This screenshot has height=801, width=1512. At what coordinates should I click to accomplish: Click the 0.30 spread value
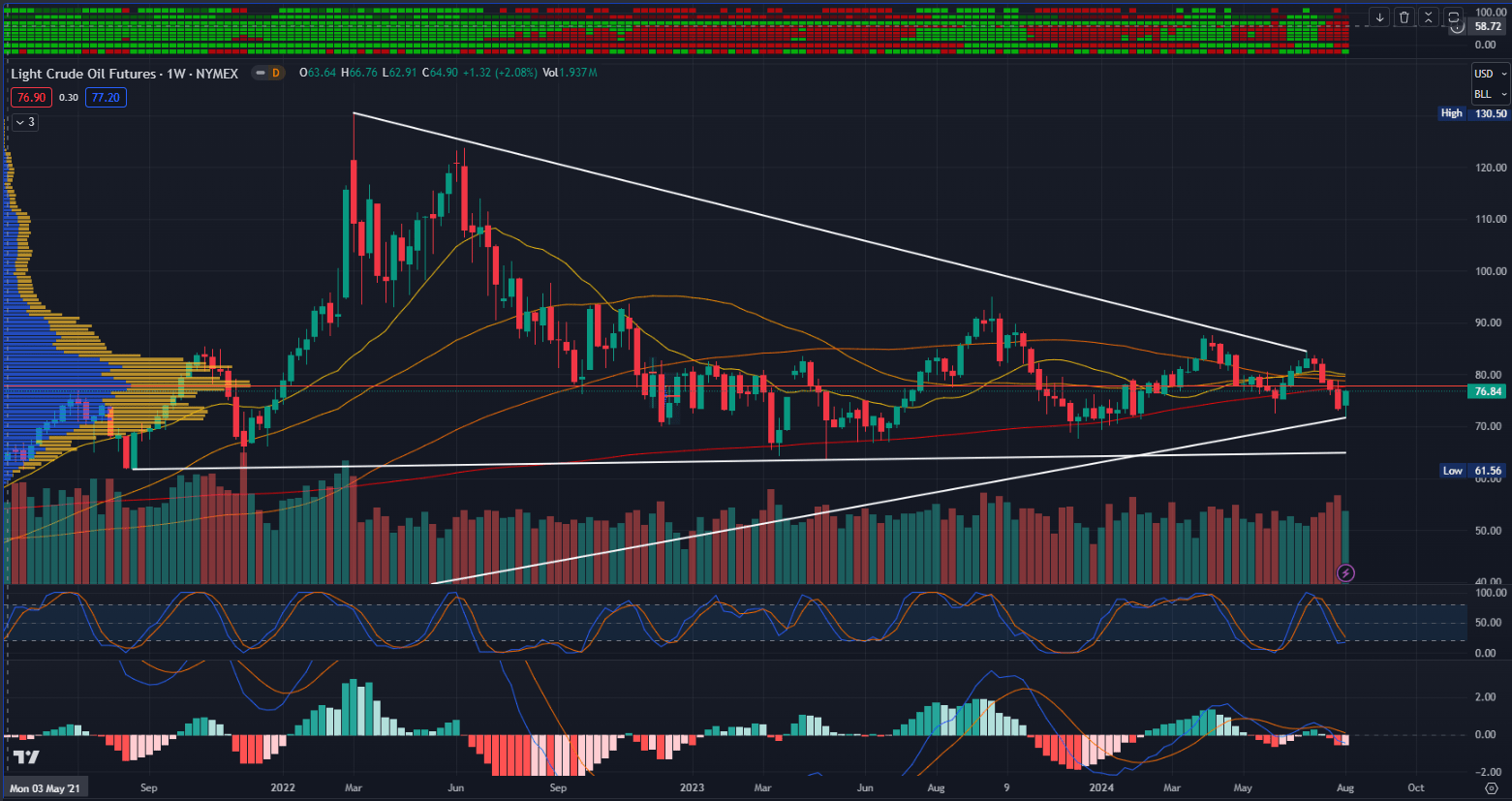[x=68, y=97]
